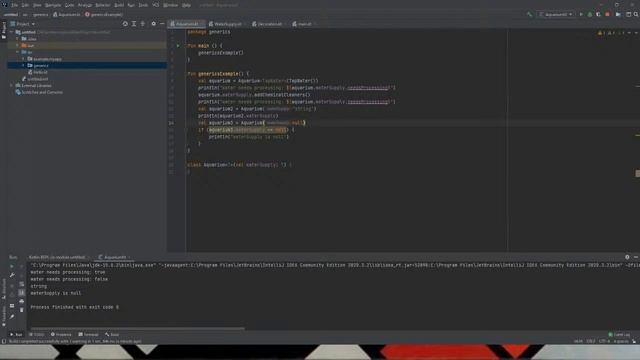Hide the Project tool window
Screen dimensions: 640x360
162,24
